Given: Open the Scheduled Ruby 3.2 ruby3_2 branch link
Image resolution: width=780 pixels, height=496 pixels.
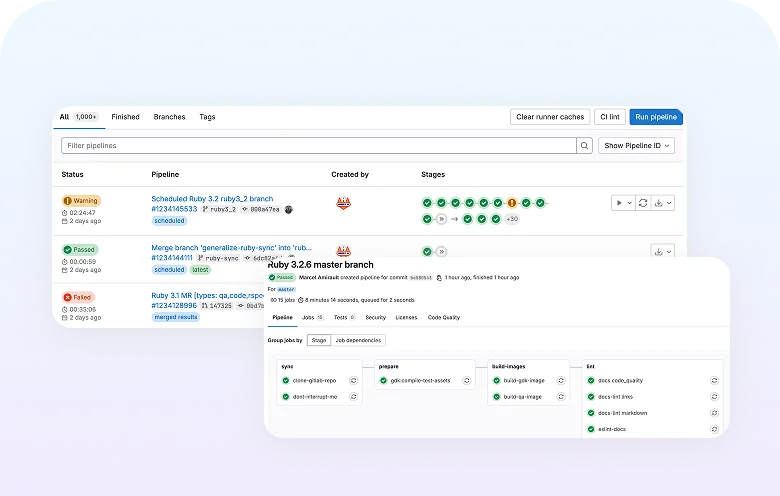Looking at the screenshot, I should click(x=212, y=198).
